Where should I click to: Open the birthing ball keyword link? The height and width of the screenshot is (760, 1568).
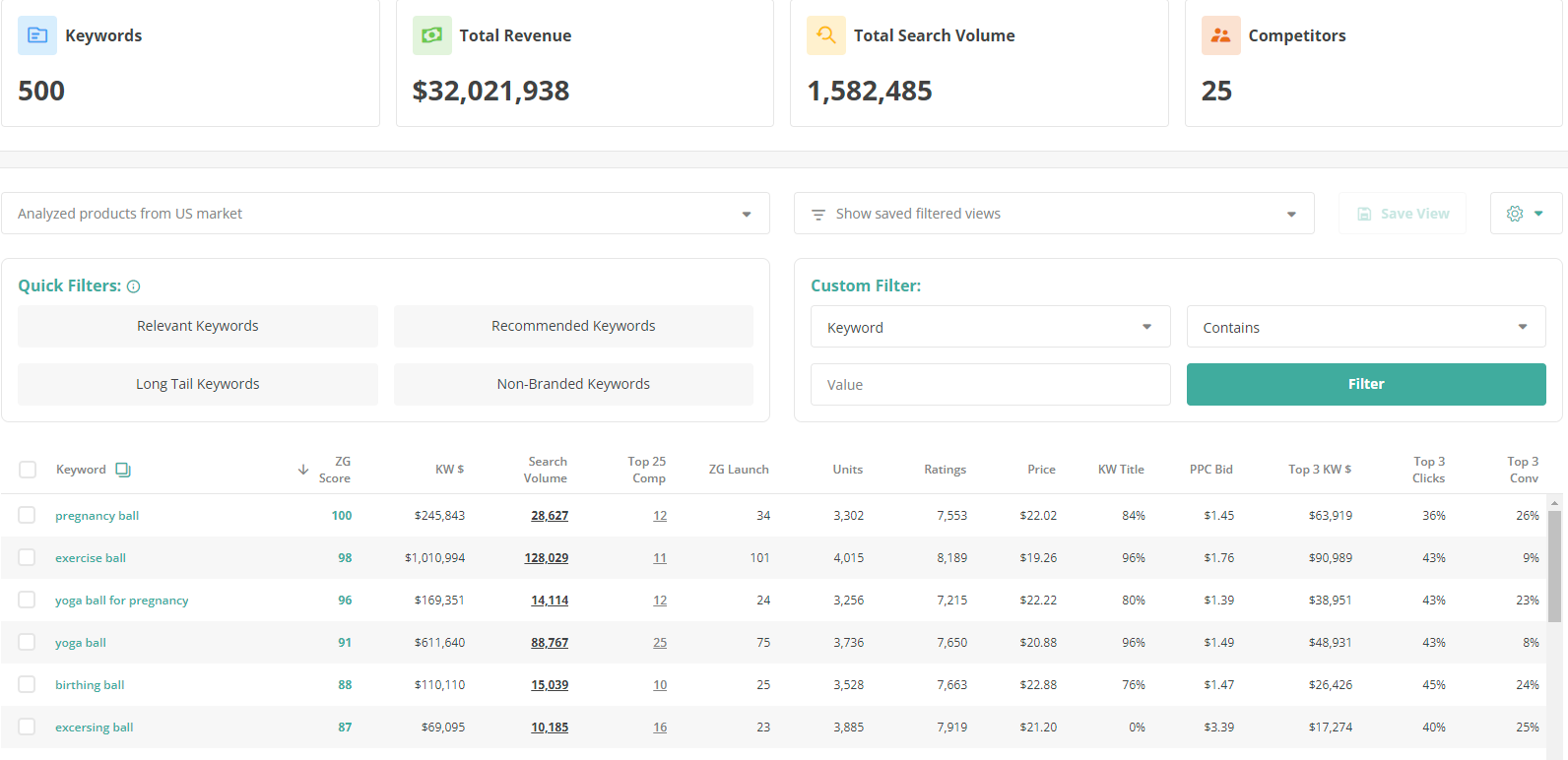(x=90, y=685)
